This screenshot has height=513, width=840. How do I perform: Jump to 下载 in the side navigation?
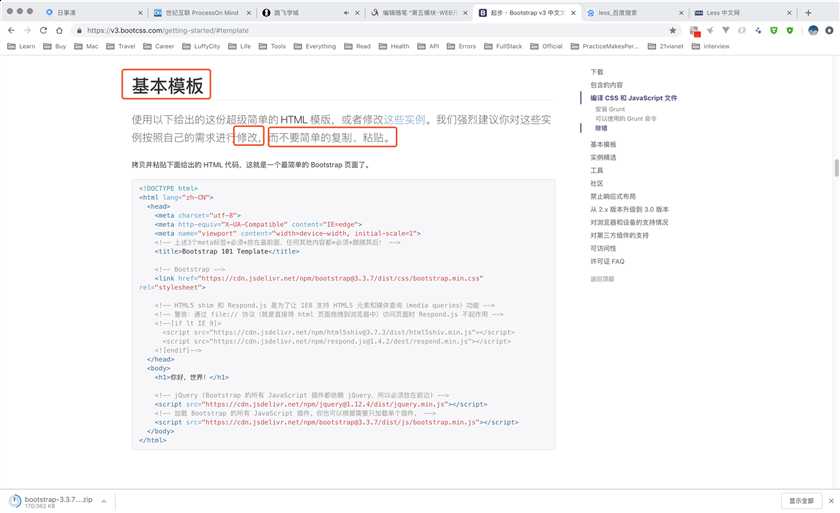[x=597, y=72]
